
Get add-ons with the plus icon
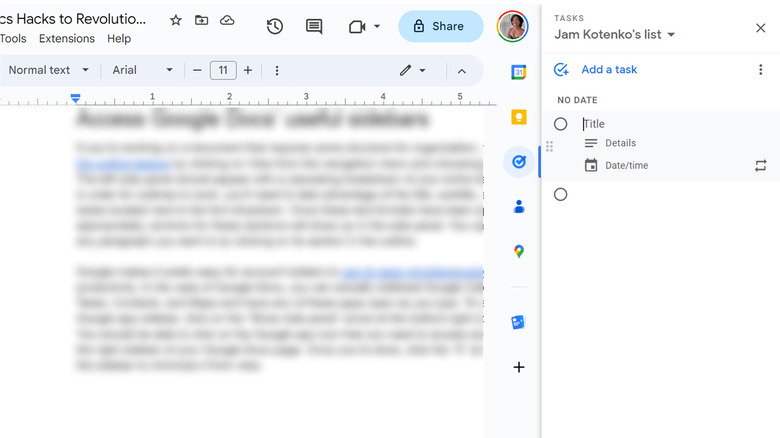(x=519, y=367)
